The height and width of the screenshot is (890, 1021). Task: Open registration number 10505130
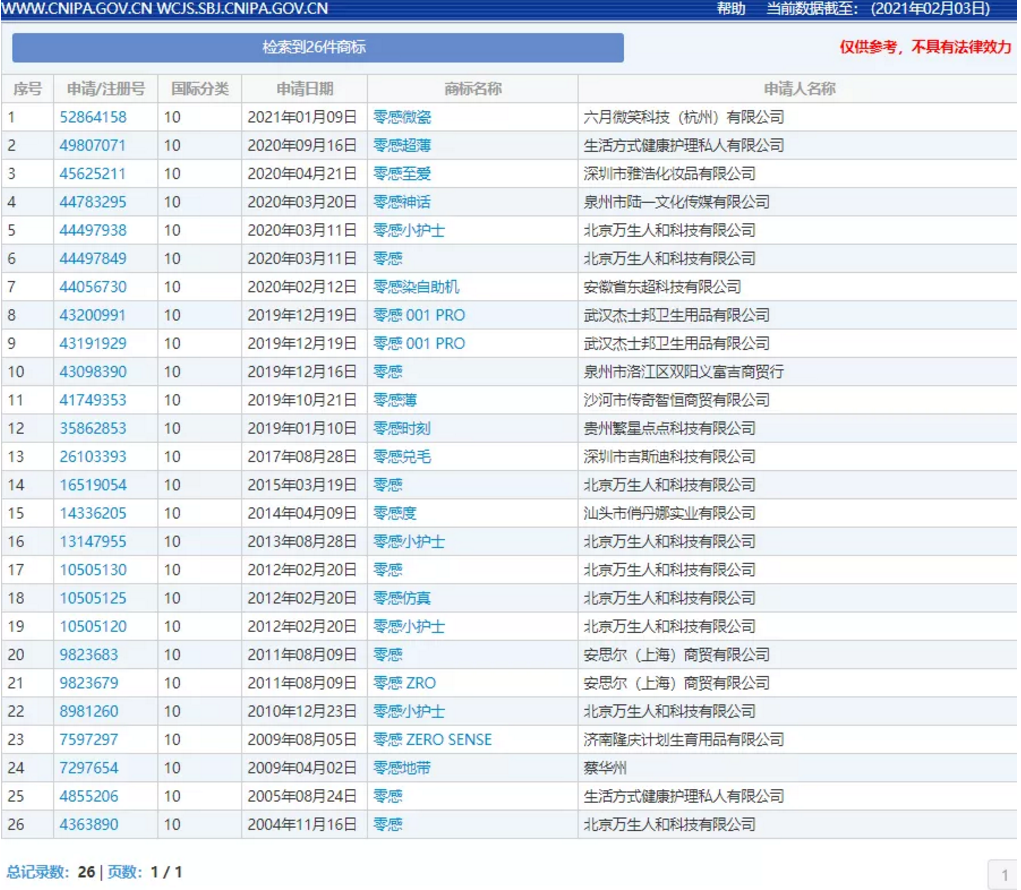pyautogui.click(x=93, y=570)
